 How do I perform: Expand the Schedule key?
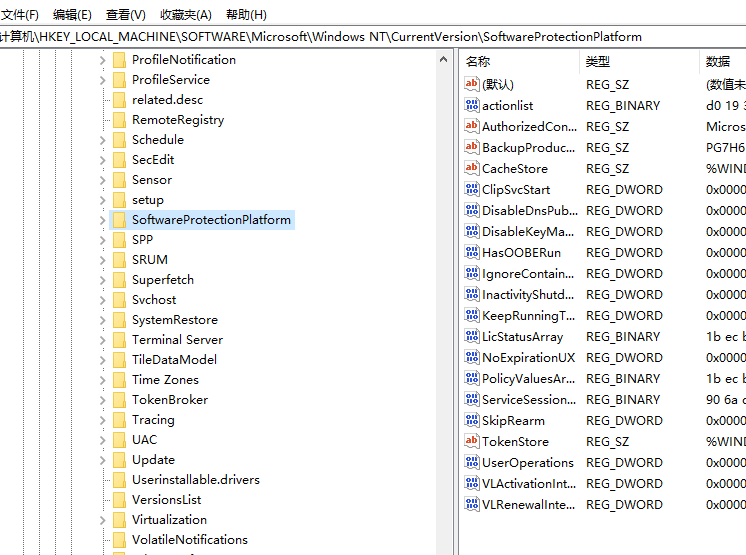tap(102, 140)
